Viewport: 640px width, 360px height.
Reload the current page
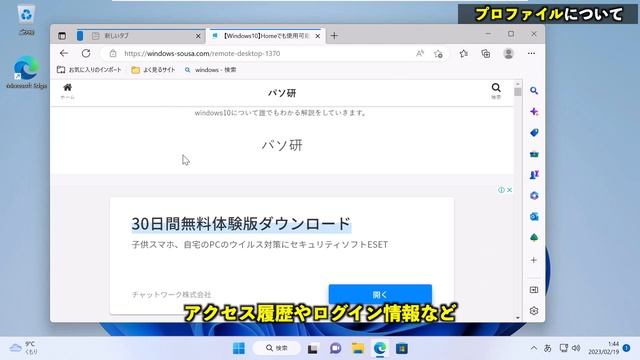coord(86,53)
